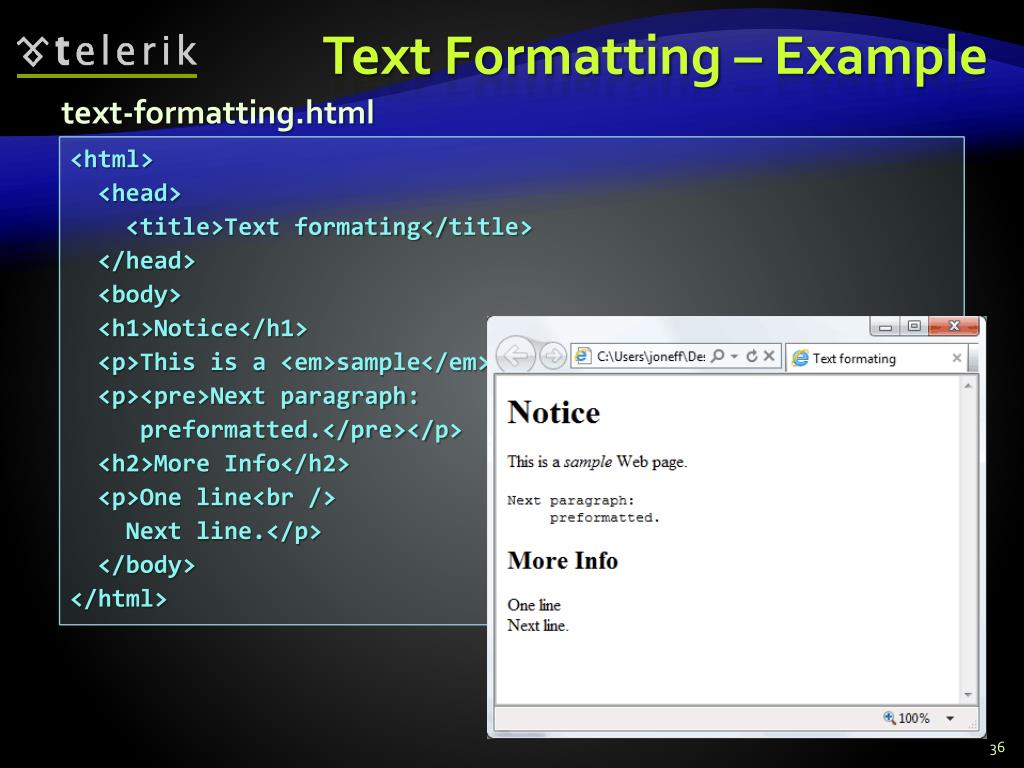Click the Notice heading in the rendered page

pyautogui.click(x=553, y=412)
